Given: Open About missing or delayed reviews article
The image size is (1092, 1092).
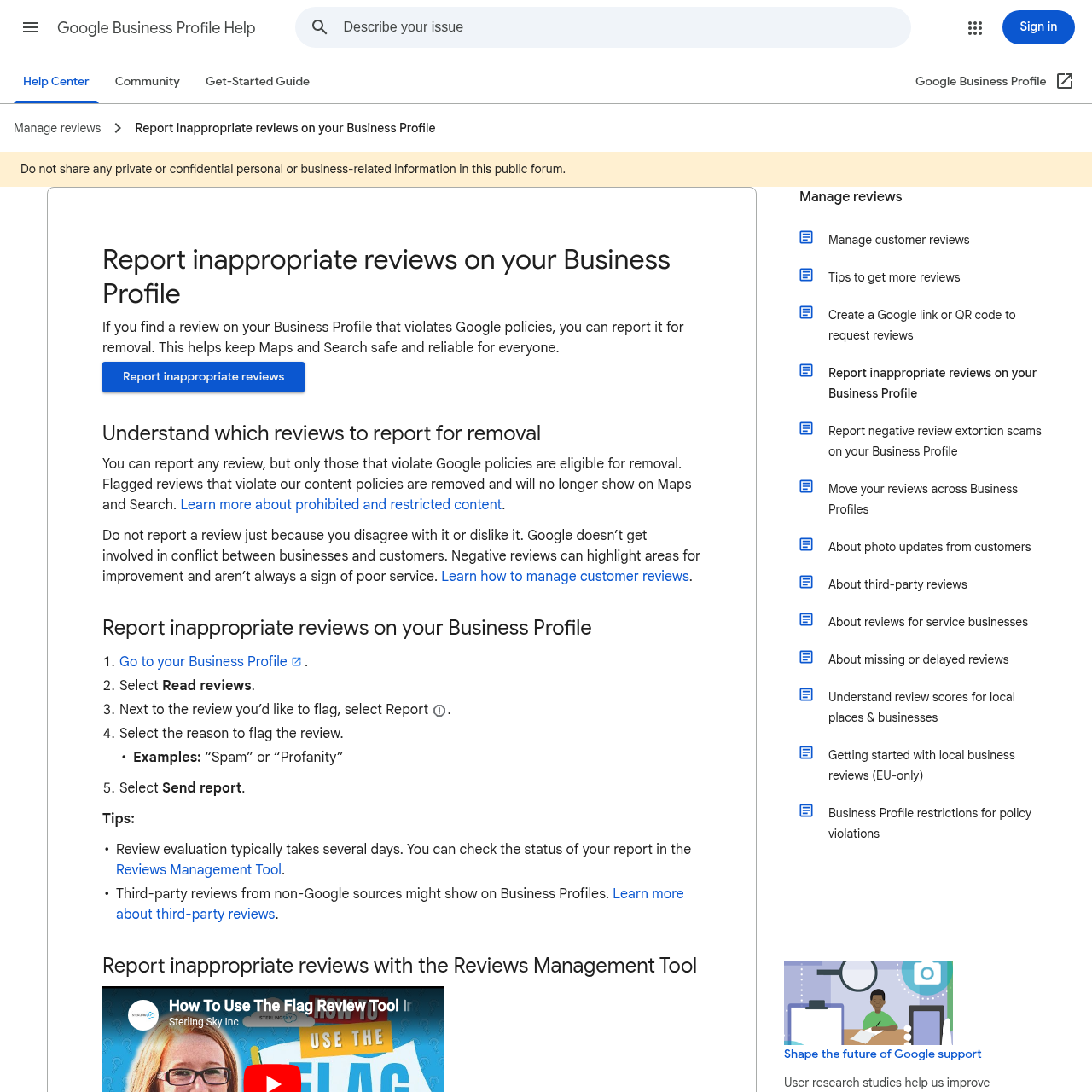Looking at the screenshot, I should 918,659.
